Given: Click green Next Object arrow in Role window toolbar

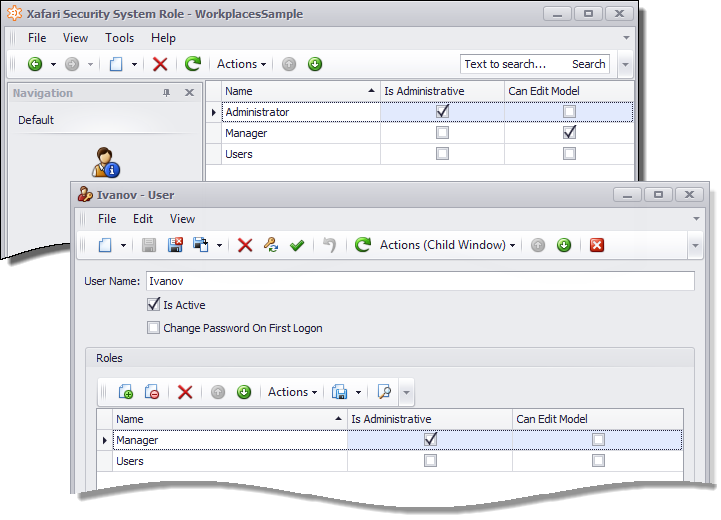Looking at the screenshot, I should pos(315,64).
